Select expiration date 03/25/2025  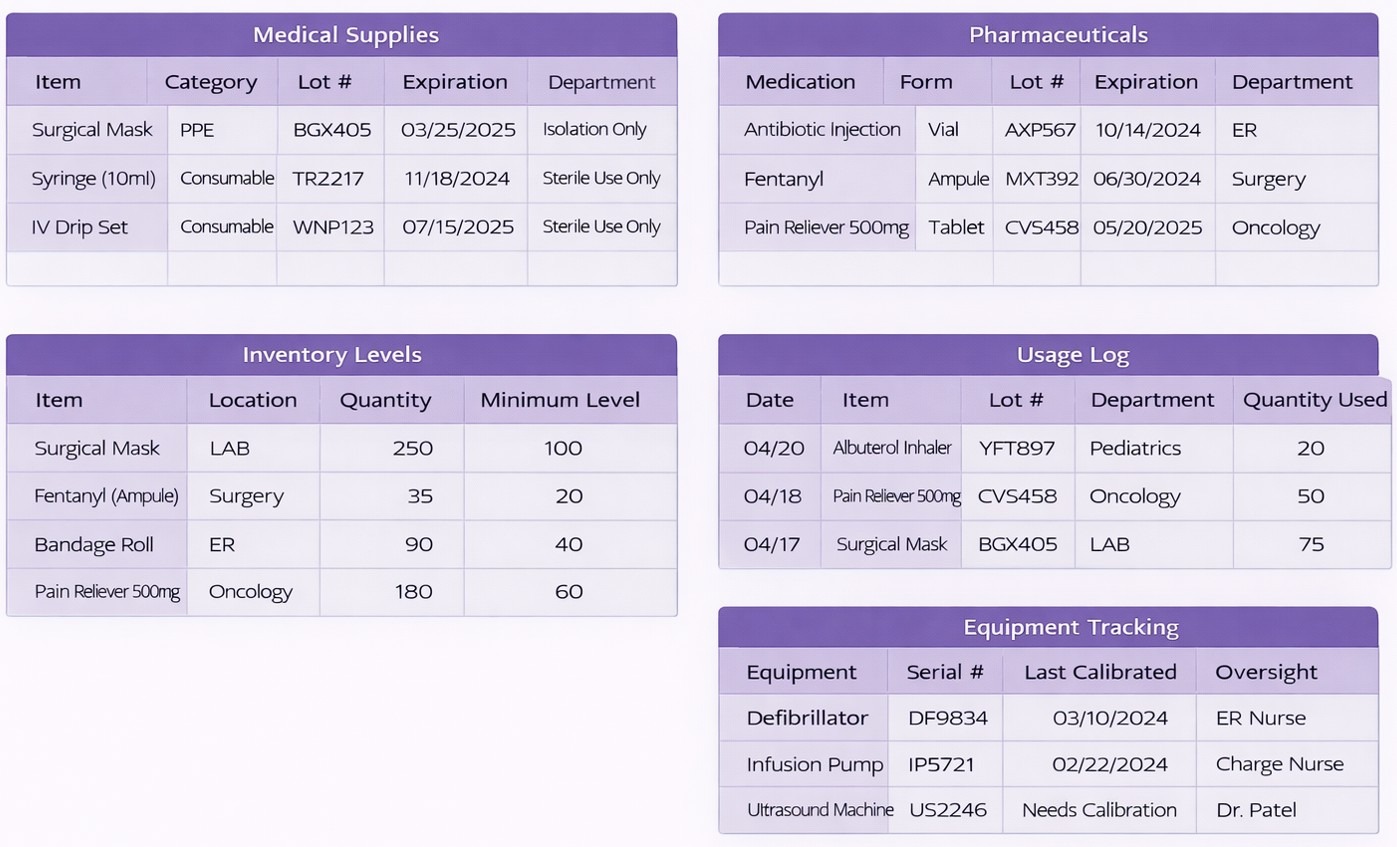[x=458, y=130]
